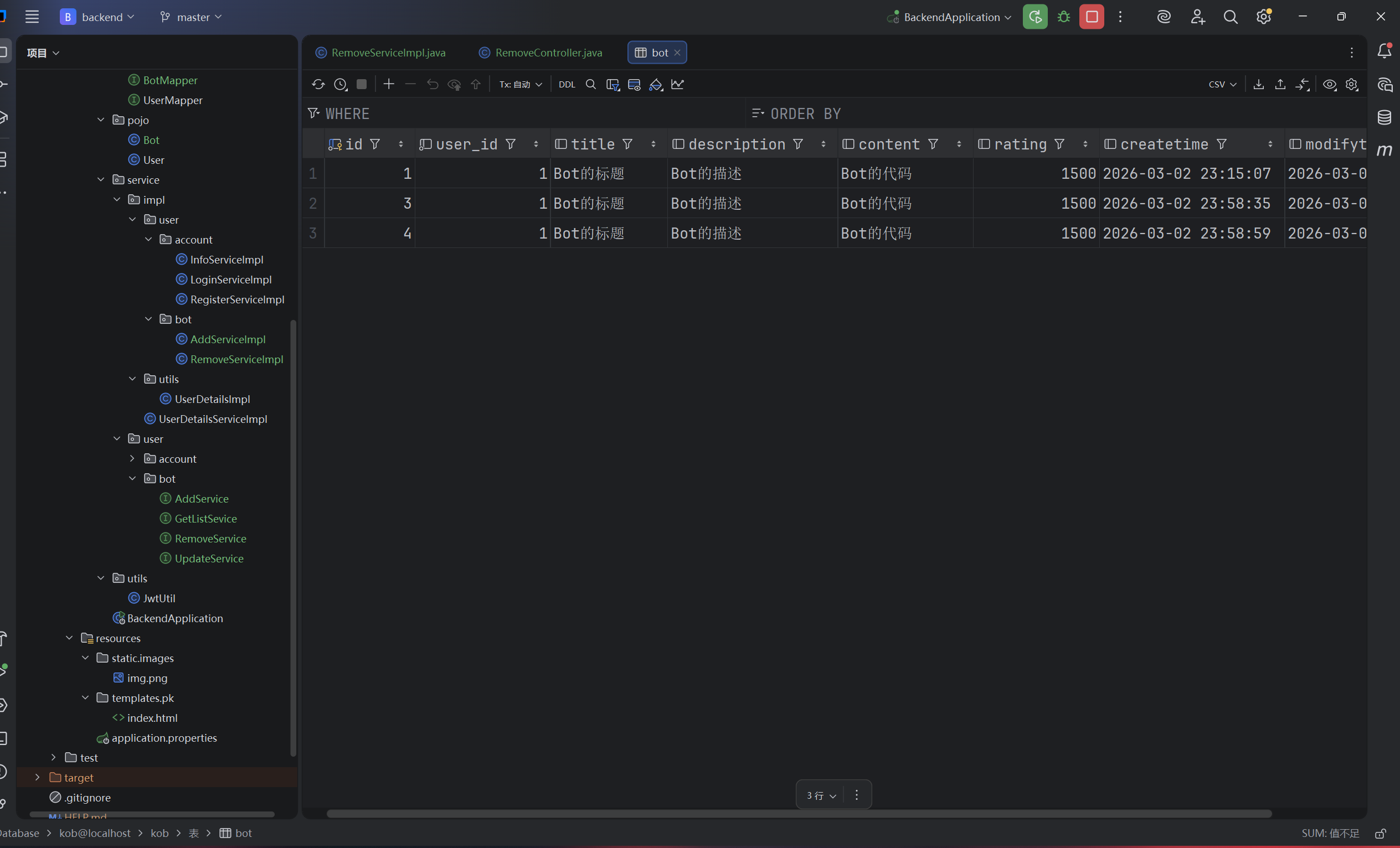This screenshot has height=848, width=1400.
Task: Open the DDL view button
Action: 567,85
